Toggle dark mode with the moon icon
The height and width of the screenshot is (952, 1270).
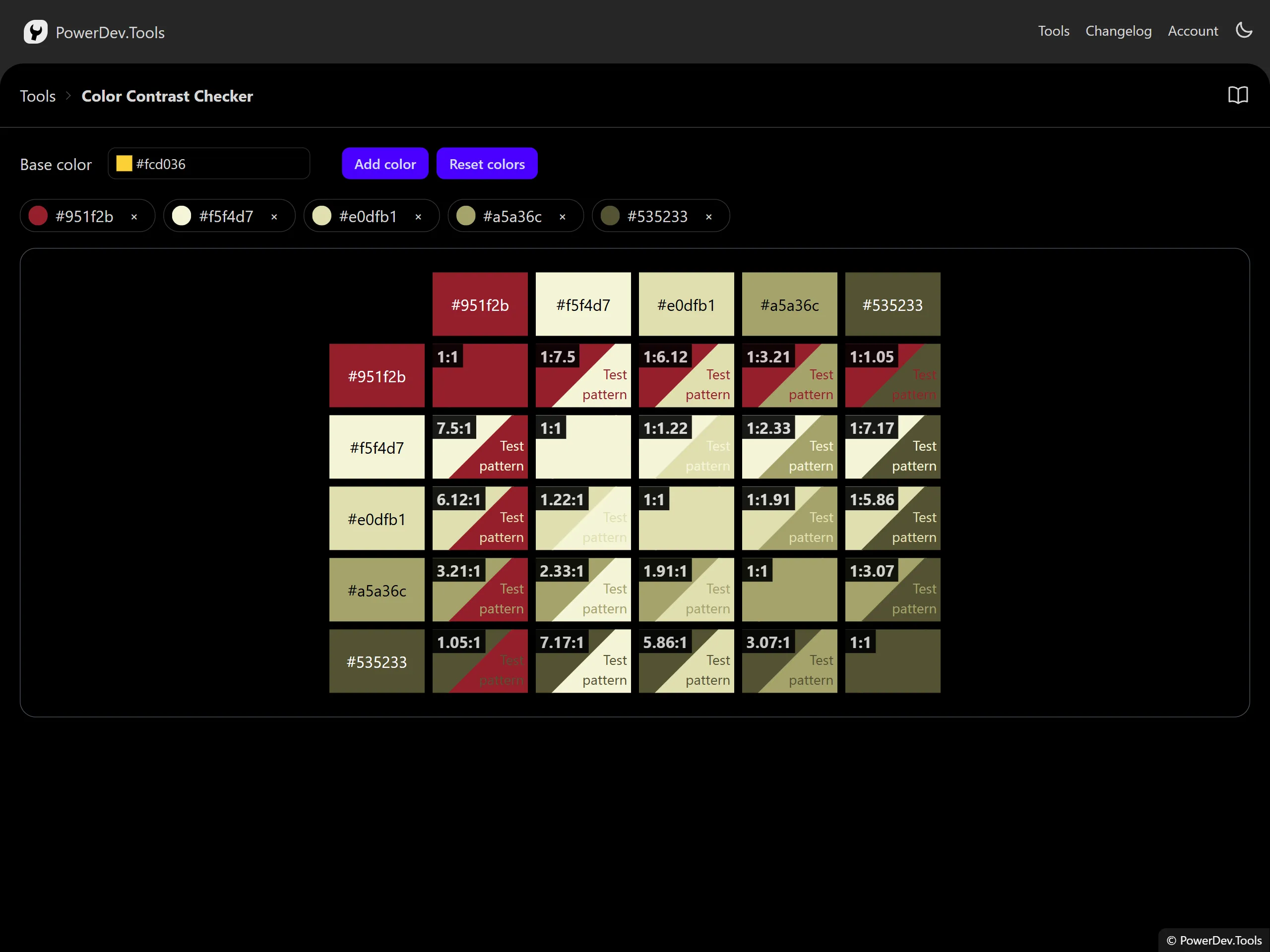1244,30
